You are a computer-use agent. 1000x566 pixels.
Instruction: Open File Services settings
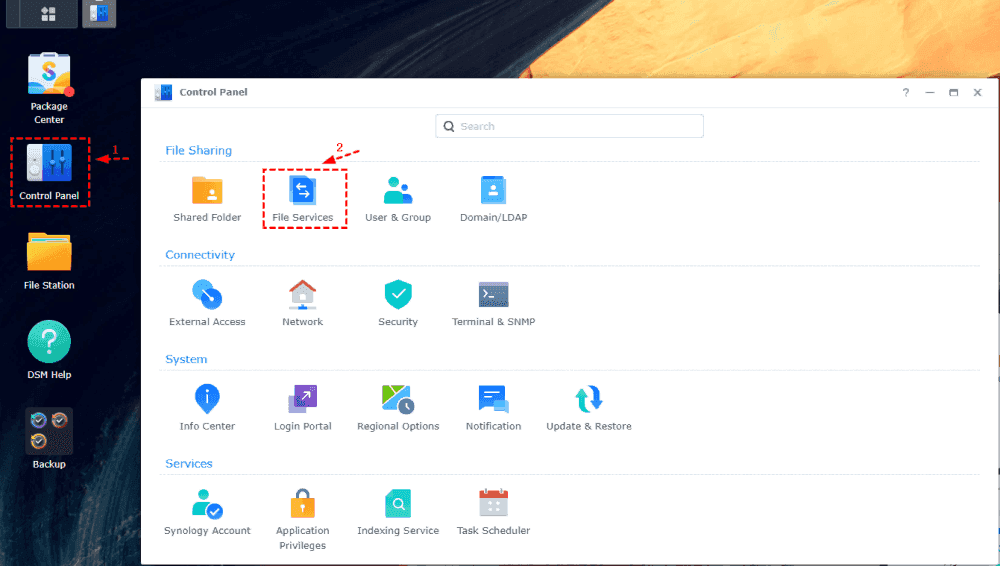click(x=303, y=199)
